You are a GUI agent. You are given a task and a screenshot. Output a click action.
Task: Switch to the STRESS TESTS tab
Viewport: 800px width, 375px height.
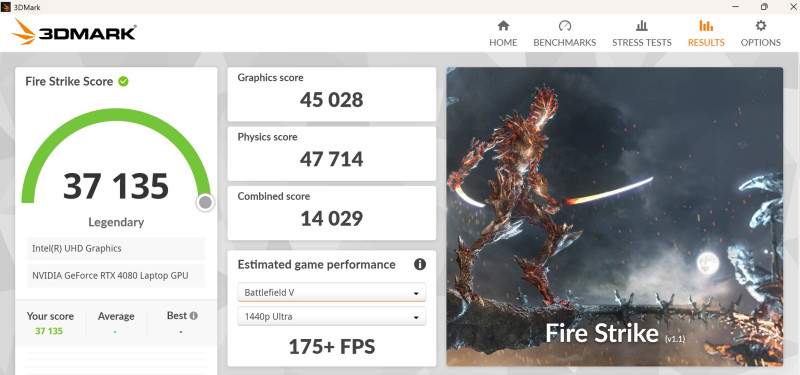pos(641,42)
